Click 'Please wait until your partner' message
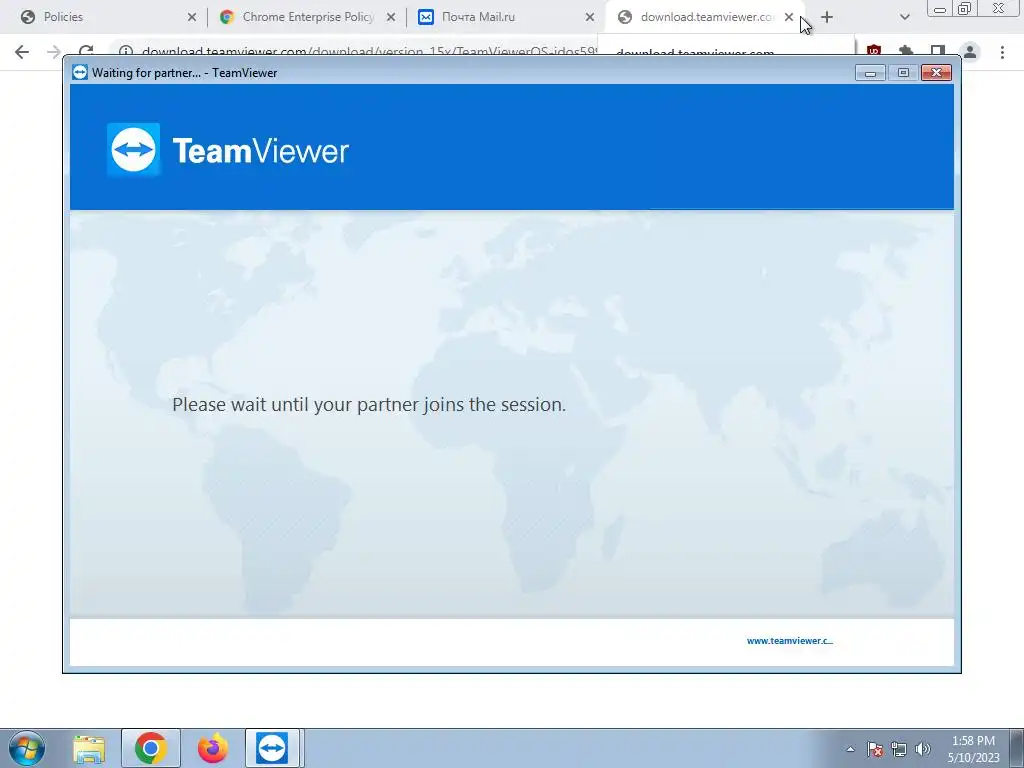The width and height of the screenshot is (1024, 768). (x=369, y=404)
